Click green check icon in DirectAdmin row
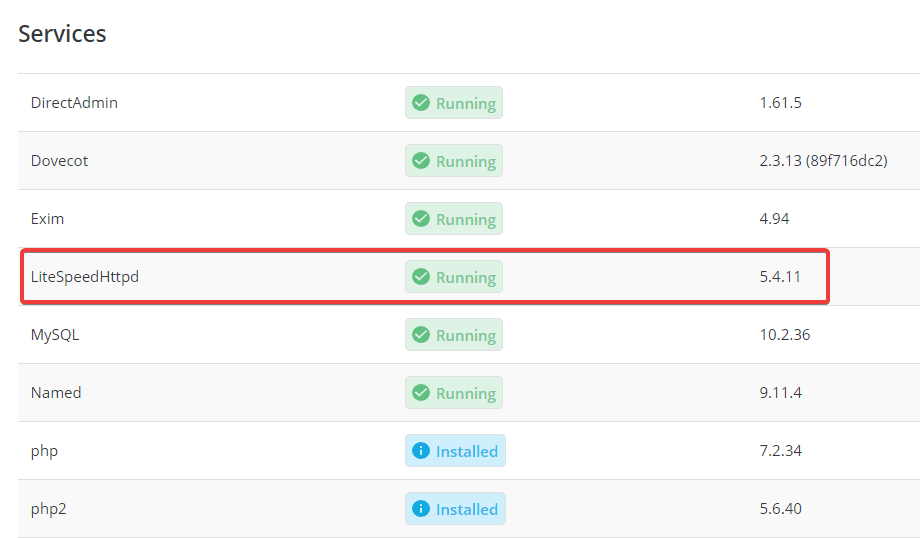This screenshot has width=920, height=538. (x=421, y=103)
